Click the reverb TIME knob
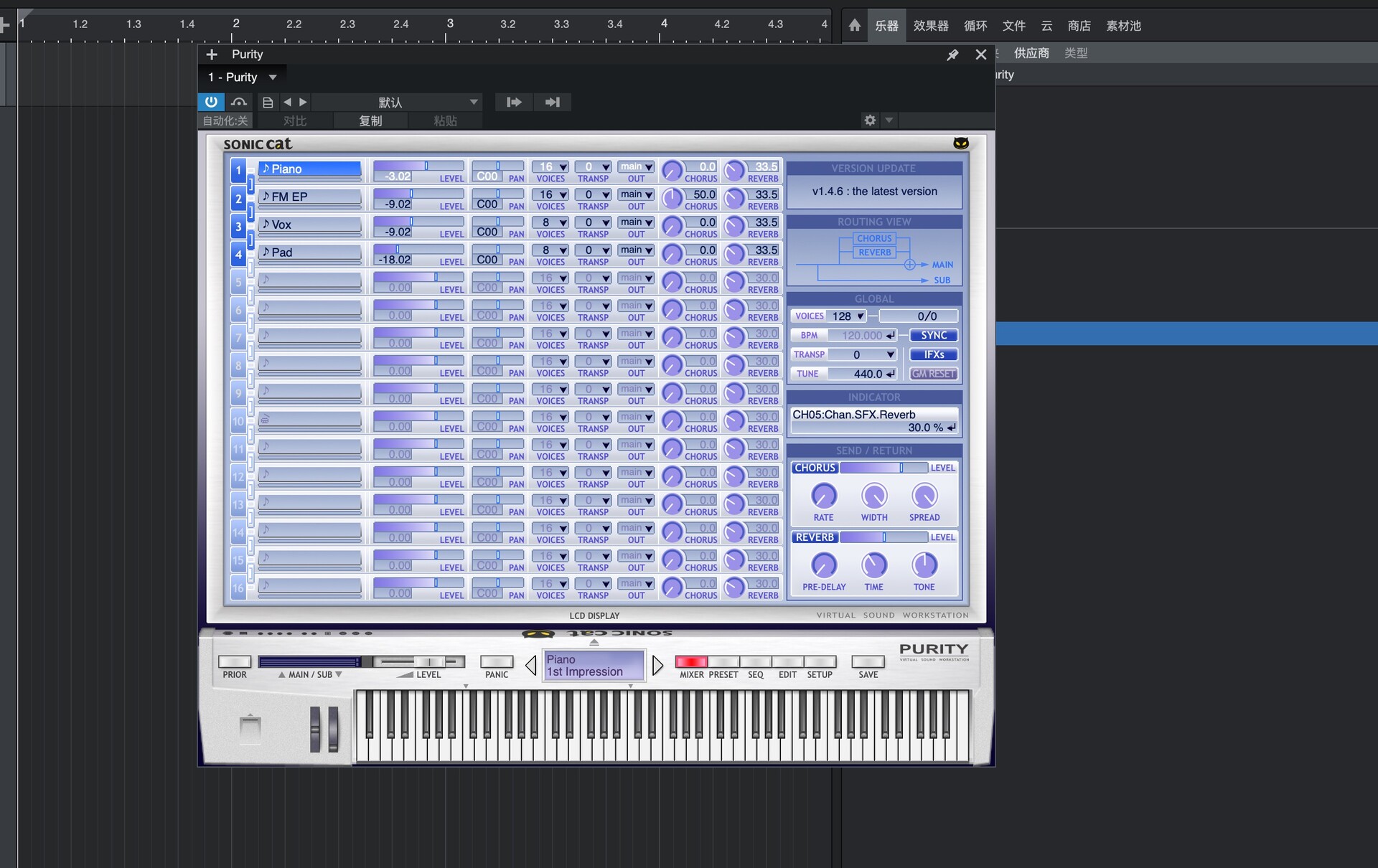1378x868 pixels. point(874,565)
